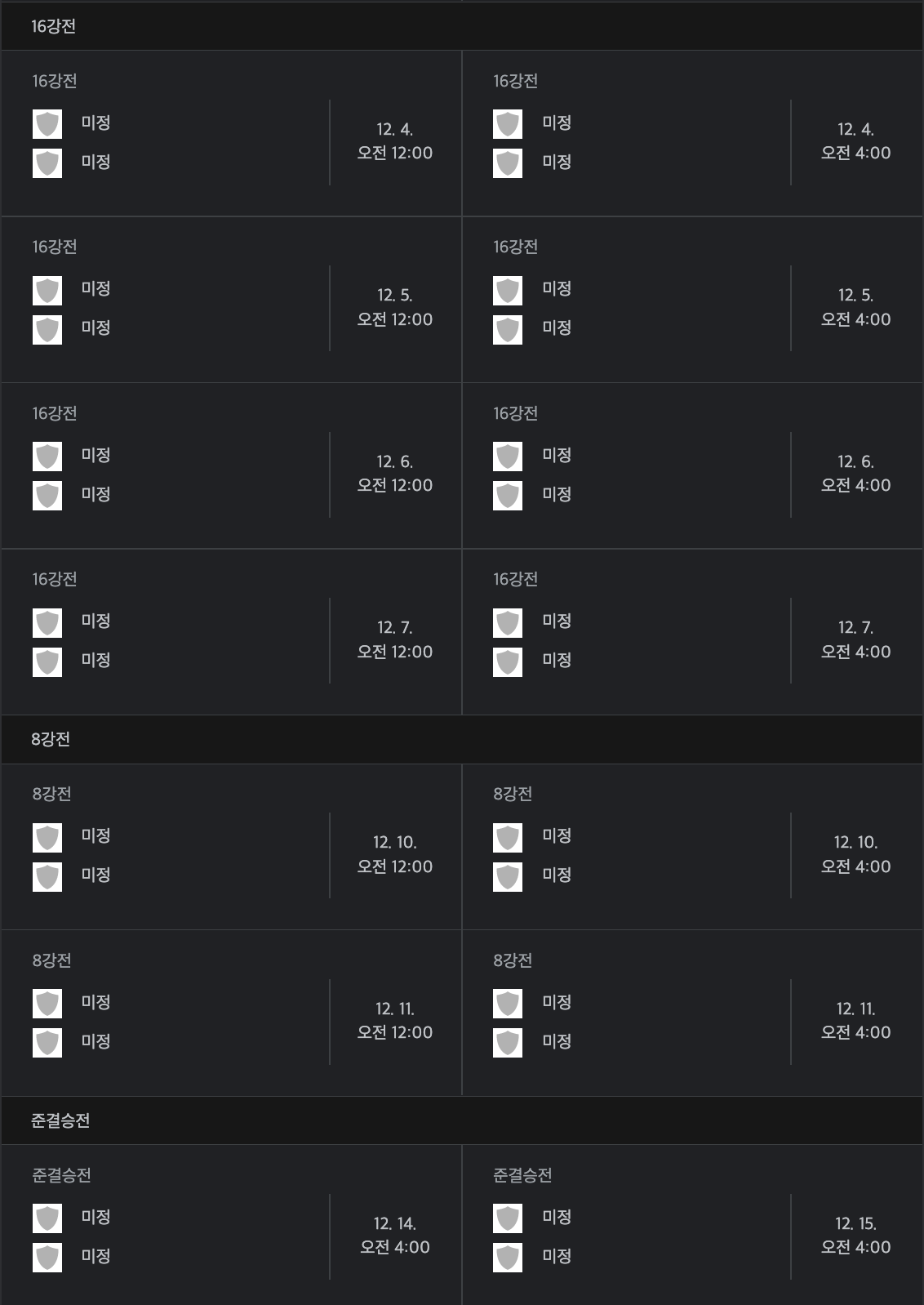This screenshot has width=924, height=1305.
Task: Click top team shield in 12. 5. 오전 12:00 match
Action: point(47,290)
